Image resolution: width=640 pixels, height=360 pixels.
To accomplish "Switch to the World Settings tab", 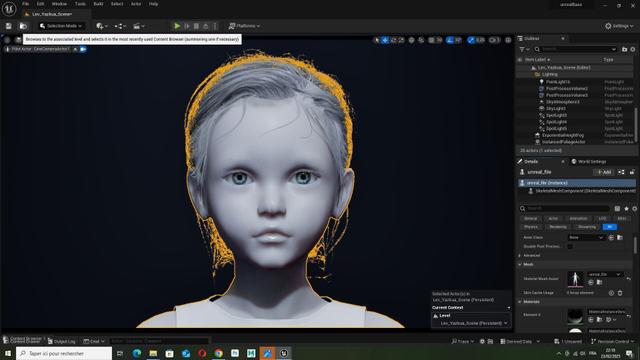I will pos(589,162).
